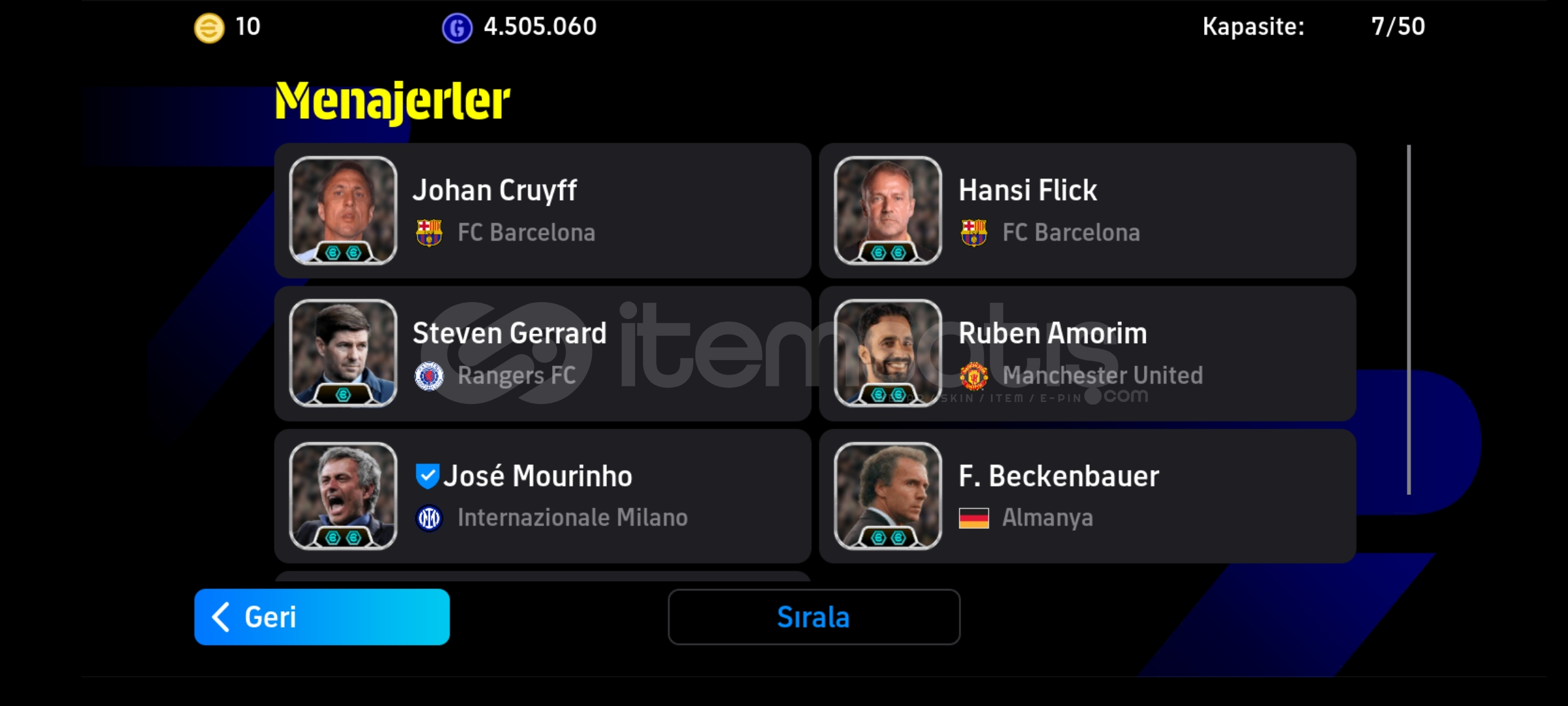Tap the Internazionale Milano club badge
This screenshot has width=1568, height=706.
click(429, 518)
